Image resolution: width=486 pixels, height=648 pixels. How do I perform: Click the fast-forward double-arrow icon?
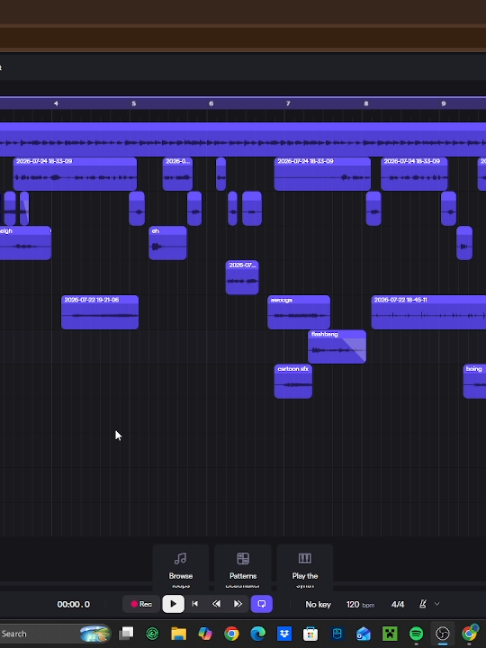238,604
